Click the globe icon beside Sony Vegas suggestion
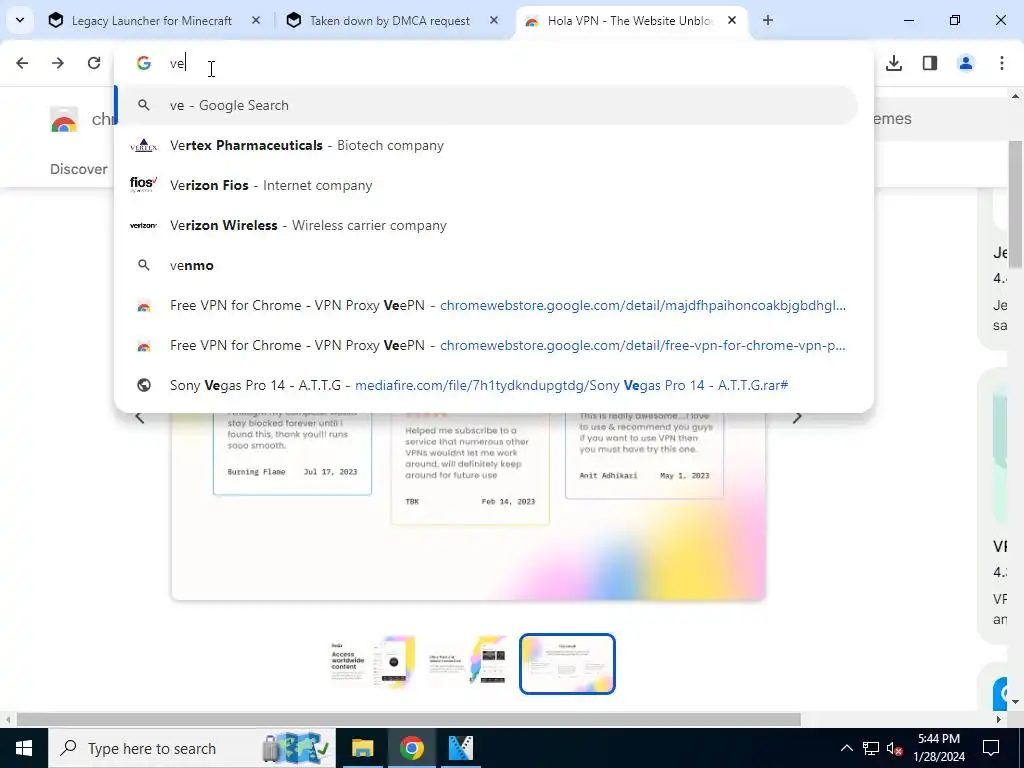The height and width of the screenshot is (768, 1024). [x=144, y=385]
